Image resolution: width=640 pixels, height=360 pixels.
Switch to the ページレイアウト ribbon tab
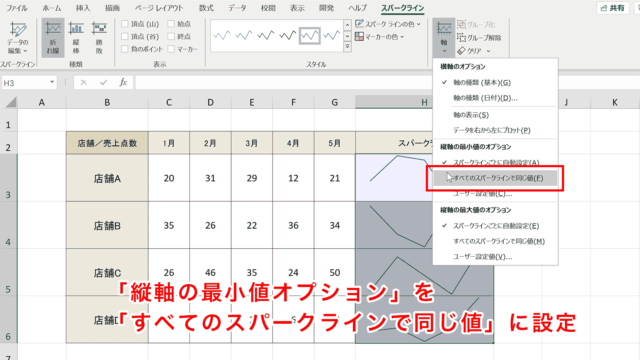click(x=159, y=8)
